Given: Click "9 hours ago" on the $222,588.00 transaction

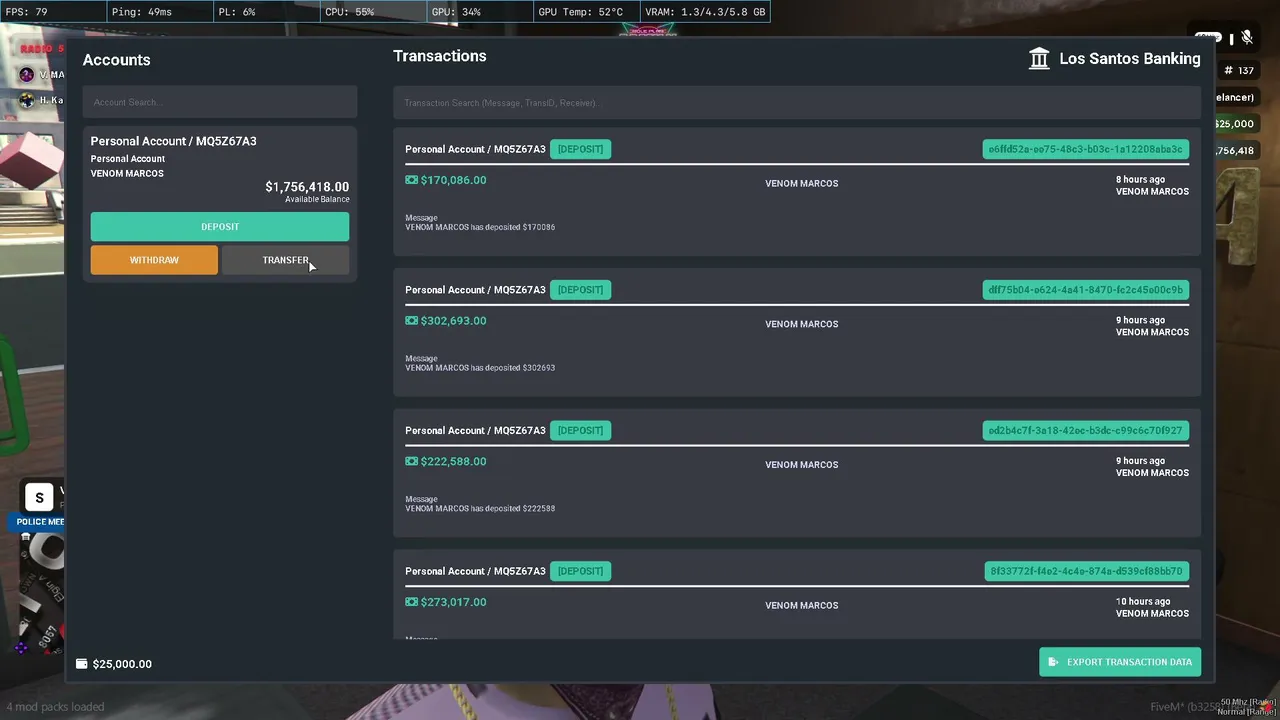Looking at the screenshot, I should [x=1140, y=461].
